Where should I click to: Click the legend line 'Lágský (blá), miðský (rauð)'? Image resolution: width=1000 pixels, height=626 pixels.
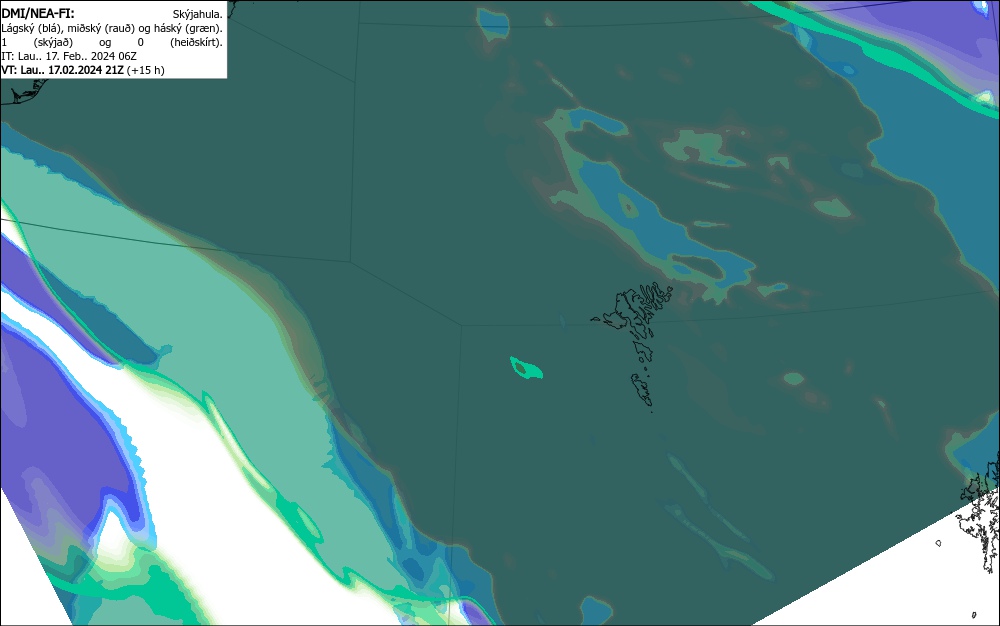(67, 28)
